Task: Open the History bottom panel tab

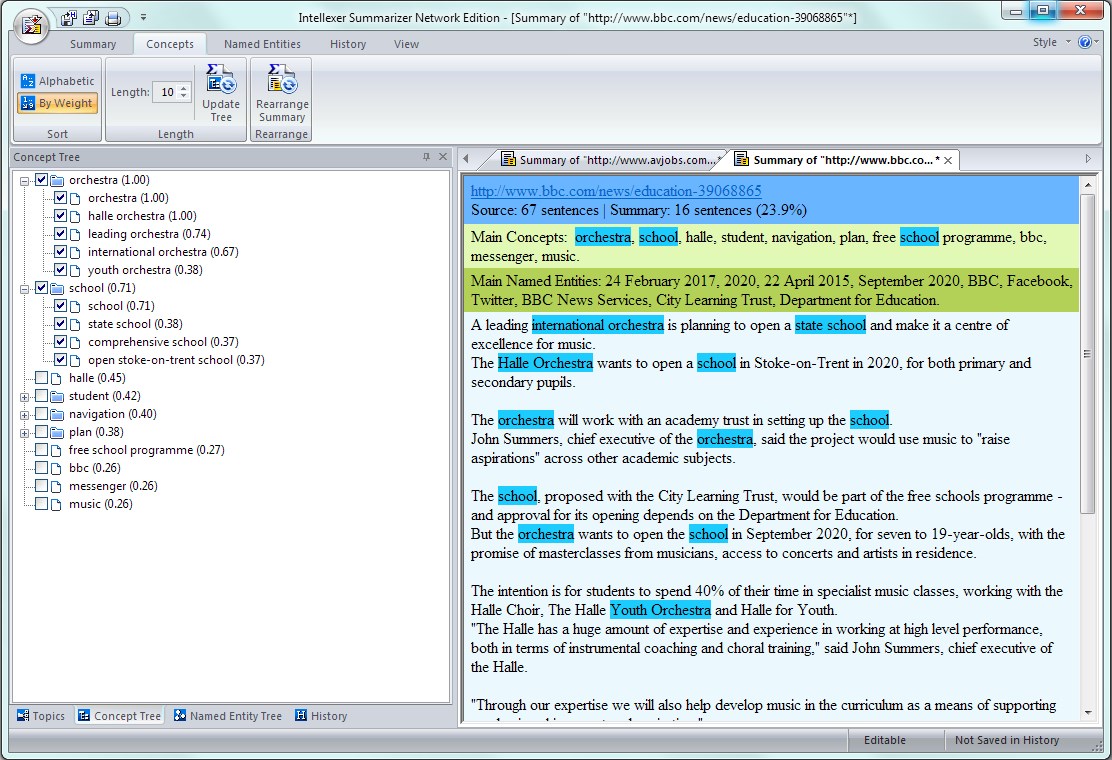Action: coord(321,716)
